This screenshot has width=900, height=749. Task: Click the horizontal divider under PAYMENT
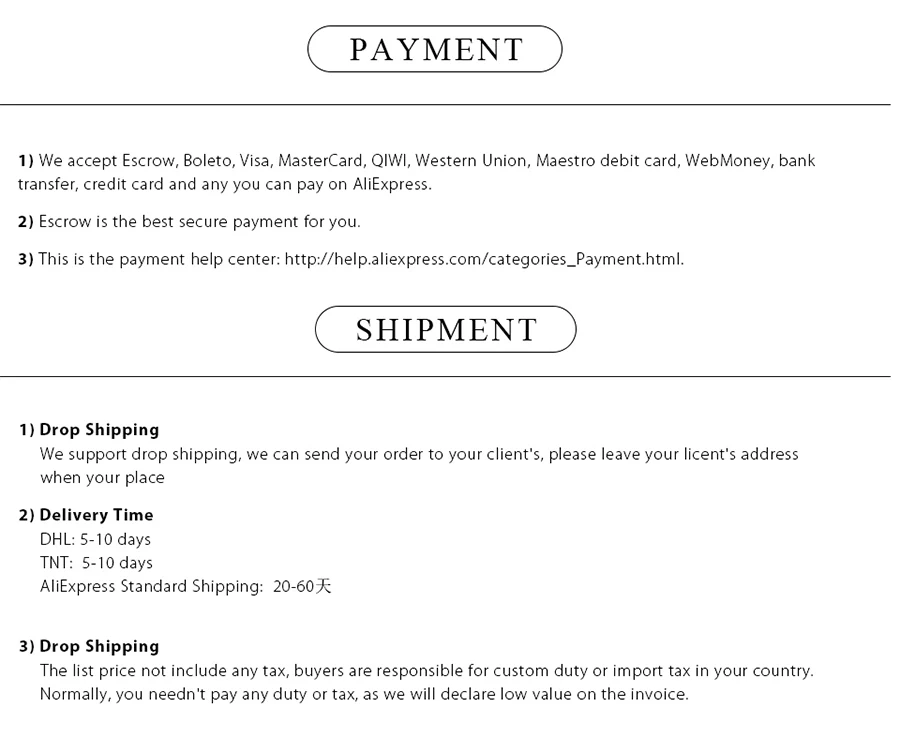point(445,104)
